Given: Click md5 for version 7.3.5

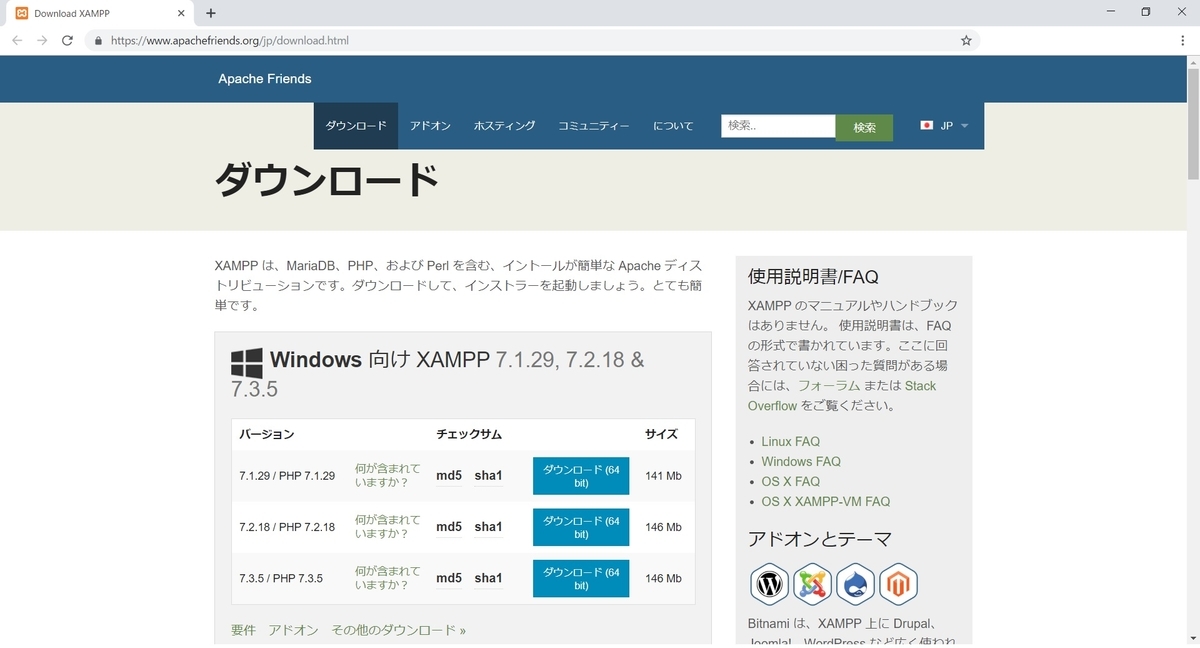Looking at the screenshot, I should (x=449, y=578).
